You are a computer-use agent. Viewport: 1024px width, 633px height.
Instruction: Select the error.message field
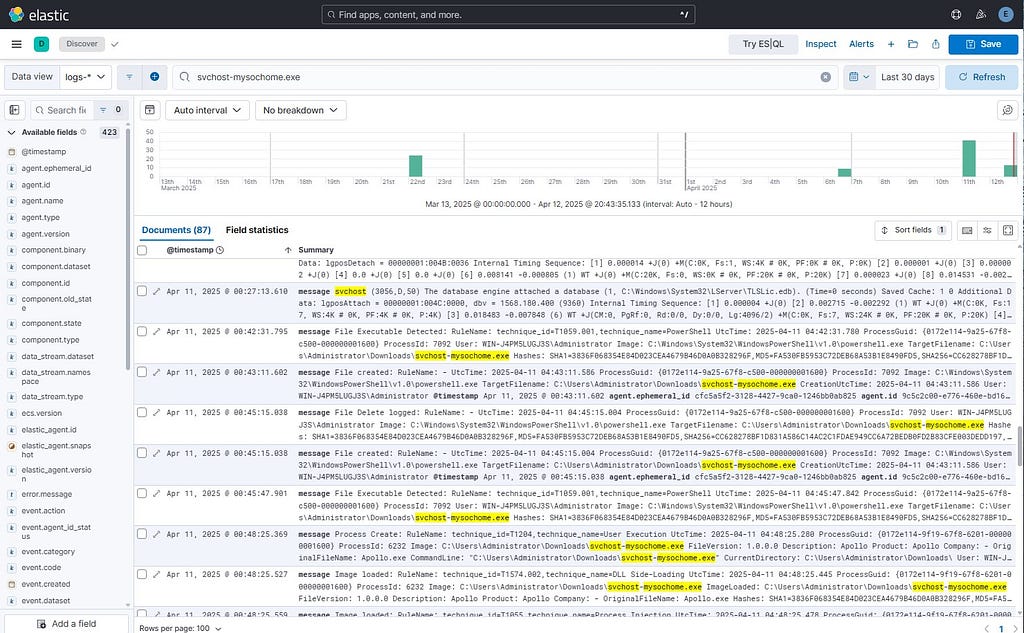coord(46,495)
